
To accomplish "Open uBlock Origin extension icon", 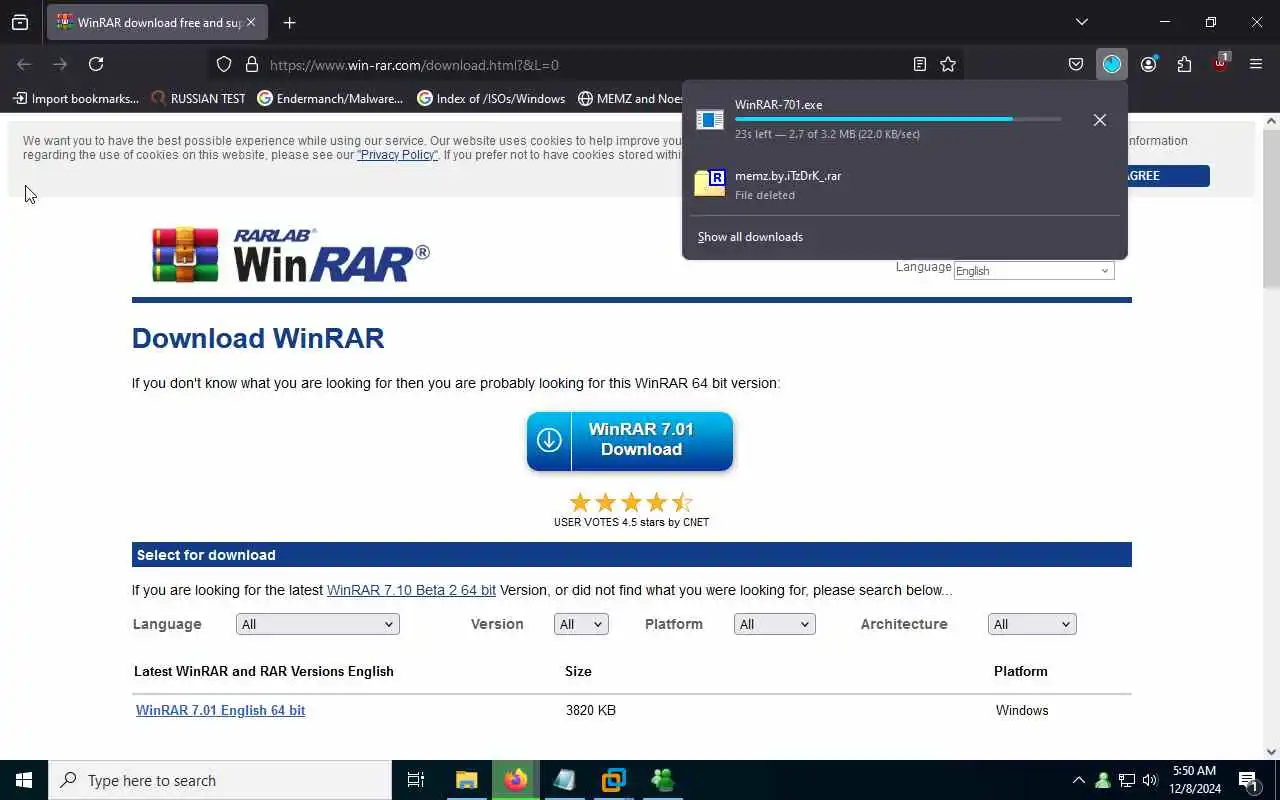I will (x=1220, y=64).
